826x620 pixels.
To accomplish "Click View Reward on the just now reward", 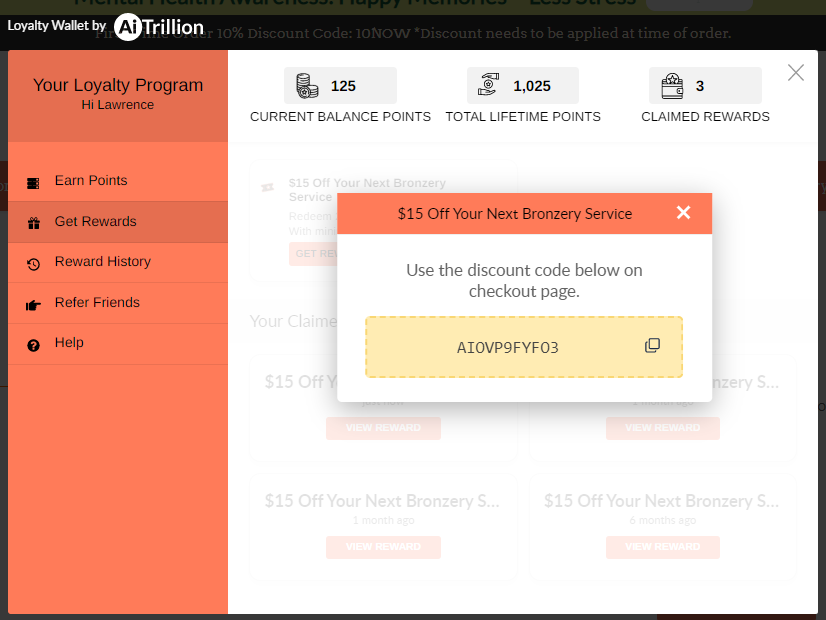I will (x=383, y=428).
